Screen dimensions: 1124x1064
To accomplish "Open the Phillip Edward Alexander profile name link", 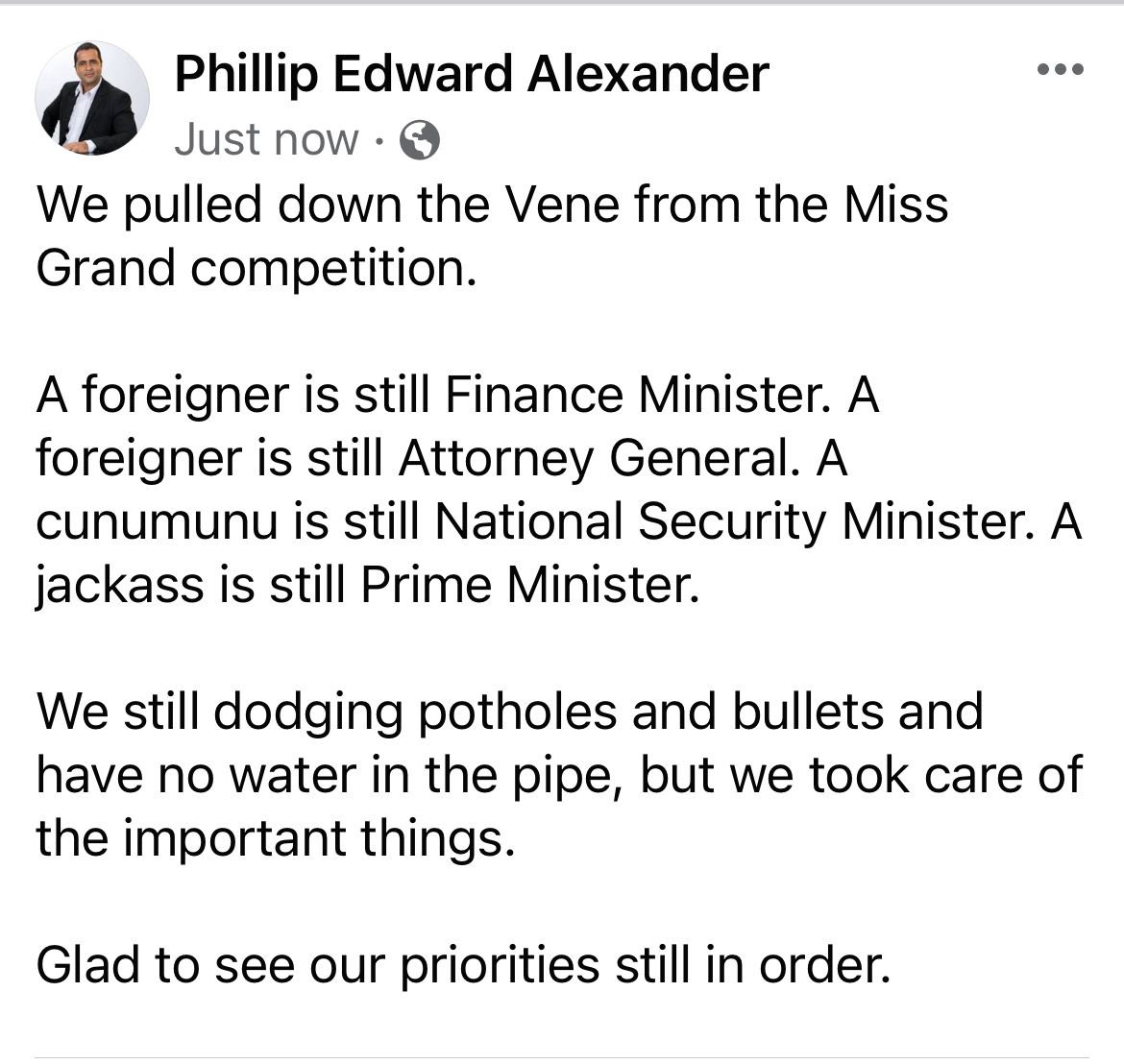I will (472, 75).
